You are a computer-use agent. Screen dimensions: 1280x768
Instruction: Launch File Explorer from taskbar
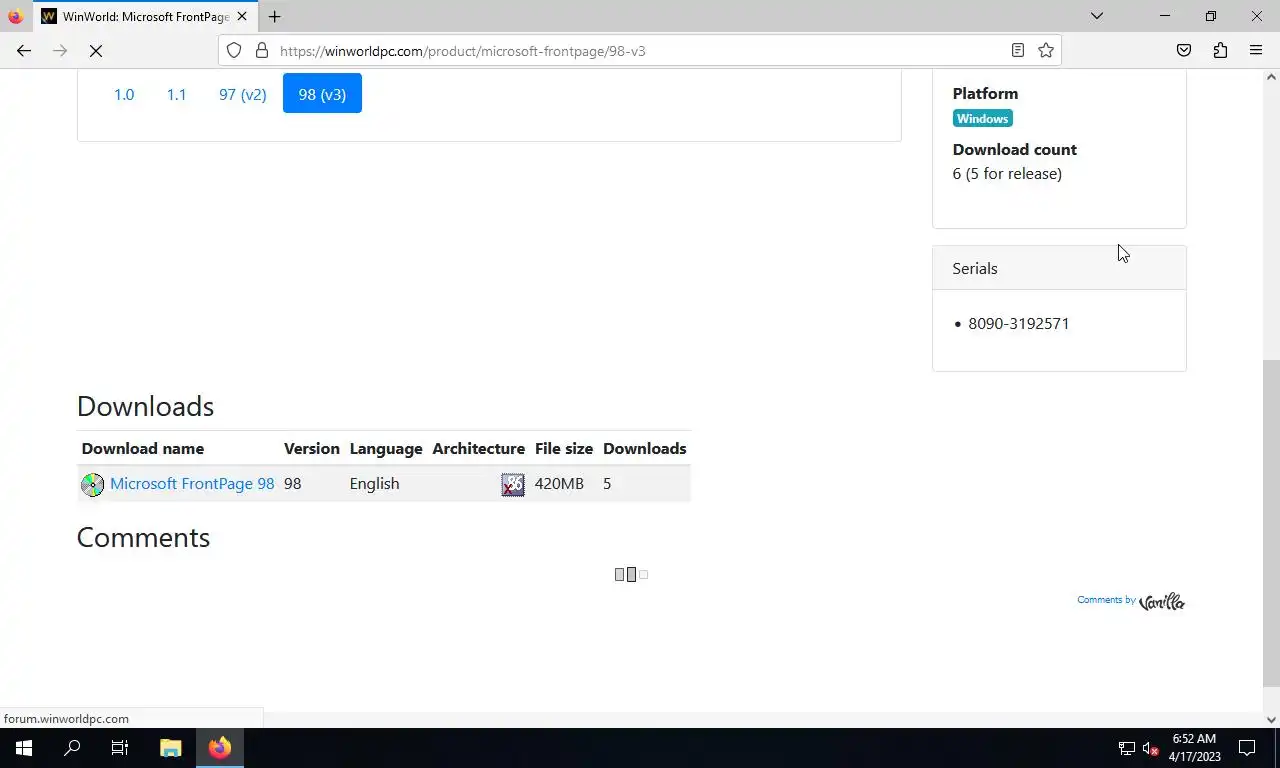point(171,748)
